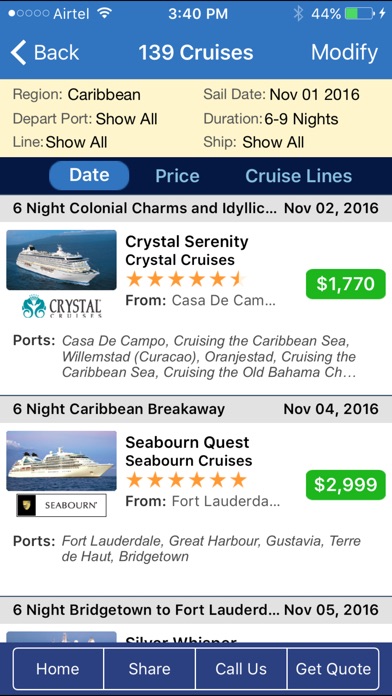Select the $1,770 green price tag
This screenshot has height=696, width=392.
pos(345,284)
